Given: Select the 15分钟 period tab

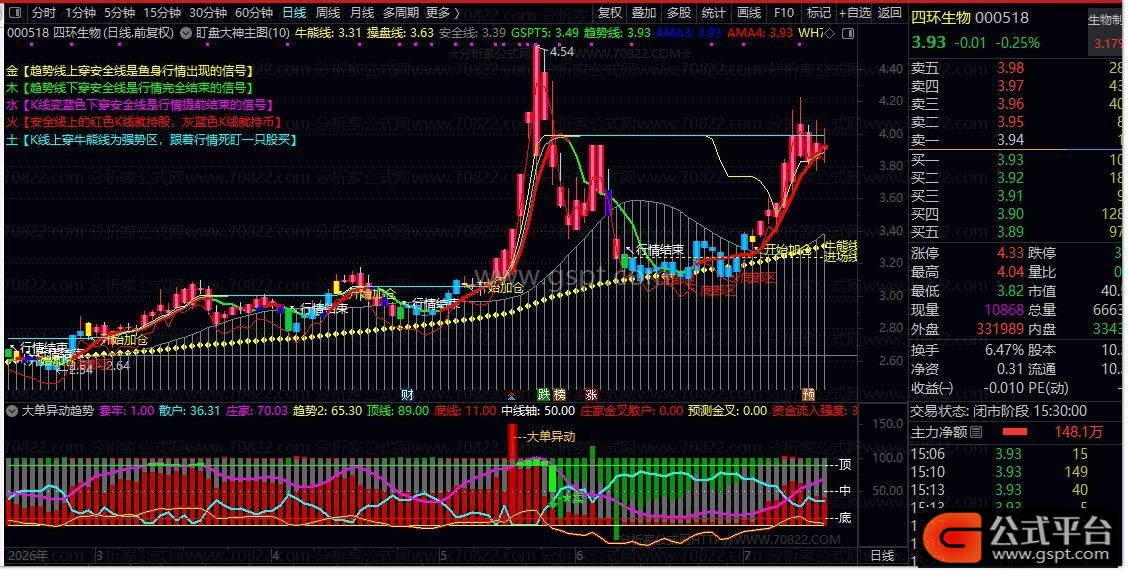Looking at the screenshot, I should (x=161, y=12).
